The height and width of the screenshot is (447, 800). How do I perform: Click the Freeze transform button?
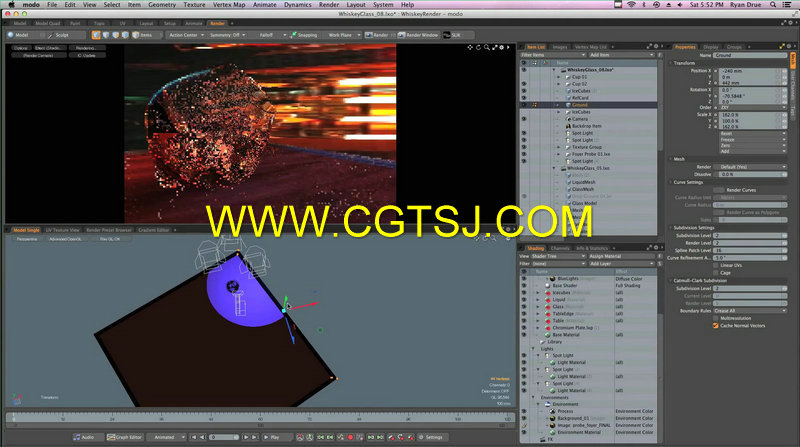pos(752,140)
